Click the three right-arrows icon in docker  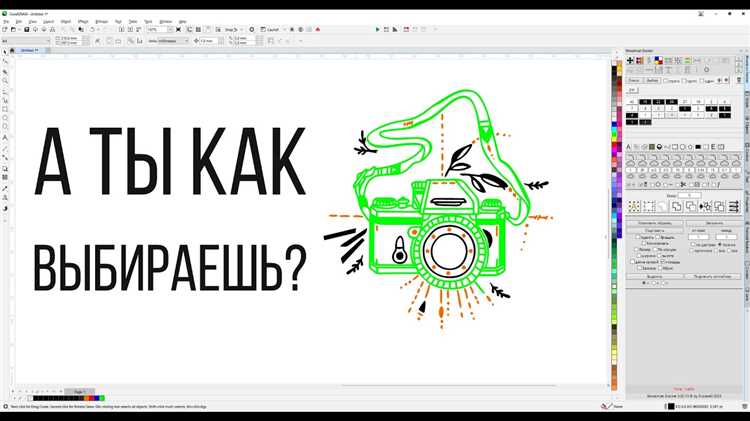click(734, 206)
